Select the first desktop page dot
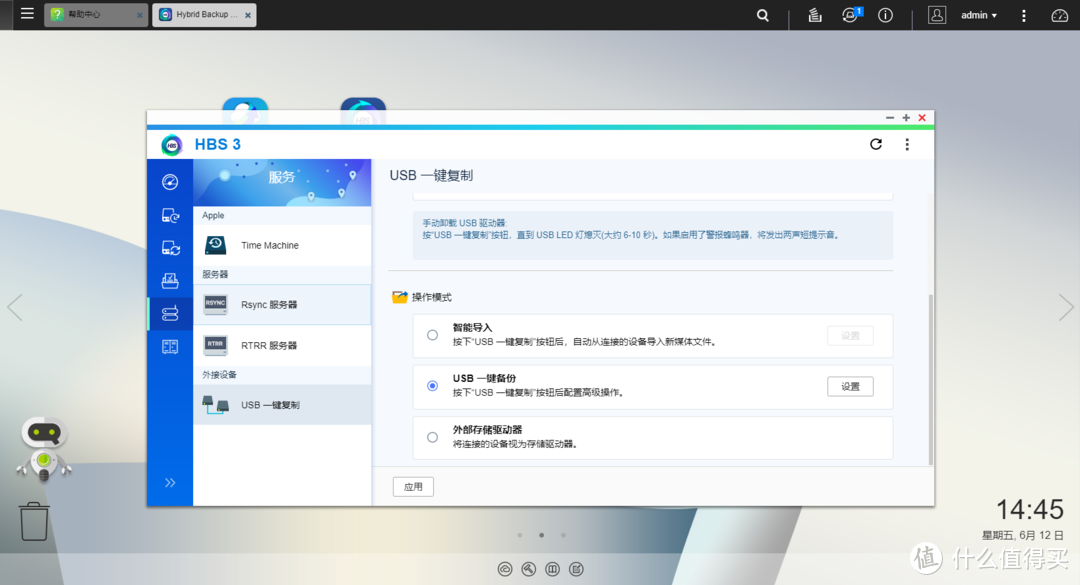The height and width of the screenshot is (585, 1080). (x=520, y=535)
